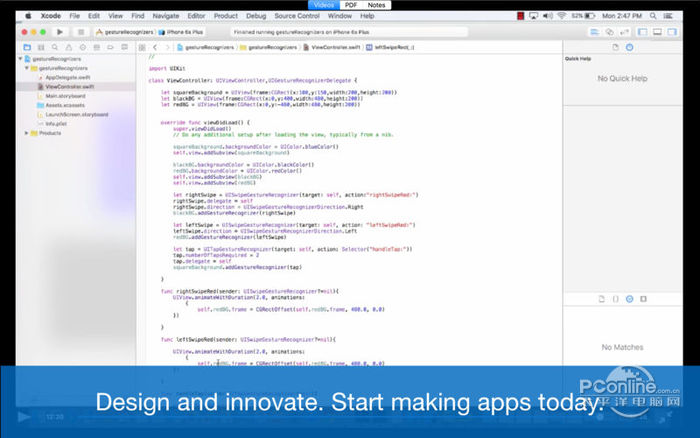Viewport: 700px width, 438px height.
Task: Open the Product menu
Action: coord(225,16)
